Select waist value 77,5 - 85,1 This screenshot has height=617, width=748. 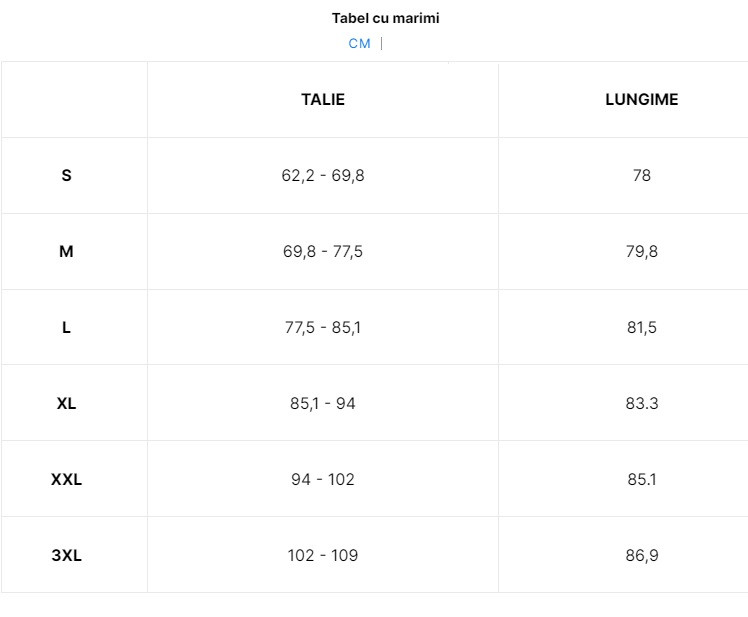(x=323, y=327)
